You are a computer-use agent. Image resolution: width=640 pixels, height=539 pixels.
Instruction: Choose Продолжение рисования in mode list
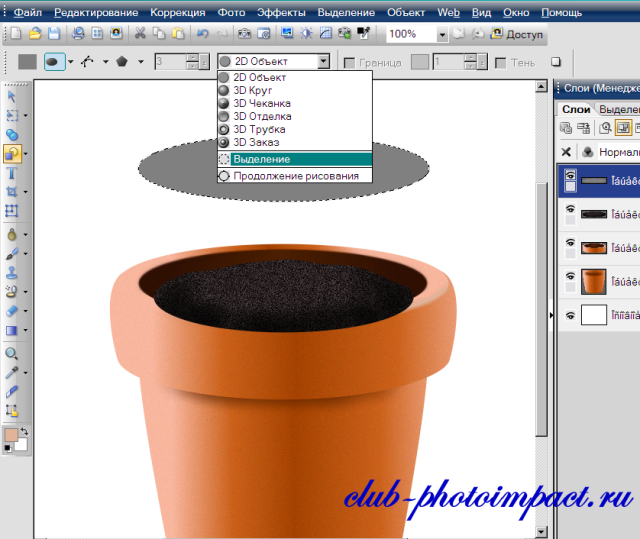click(295, 176)
